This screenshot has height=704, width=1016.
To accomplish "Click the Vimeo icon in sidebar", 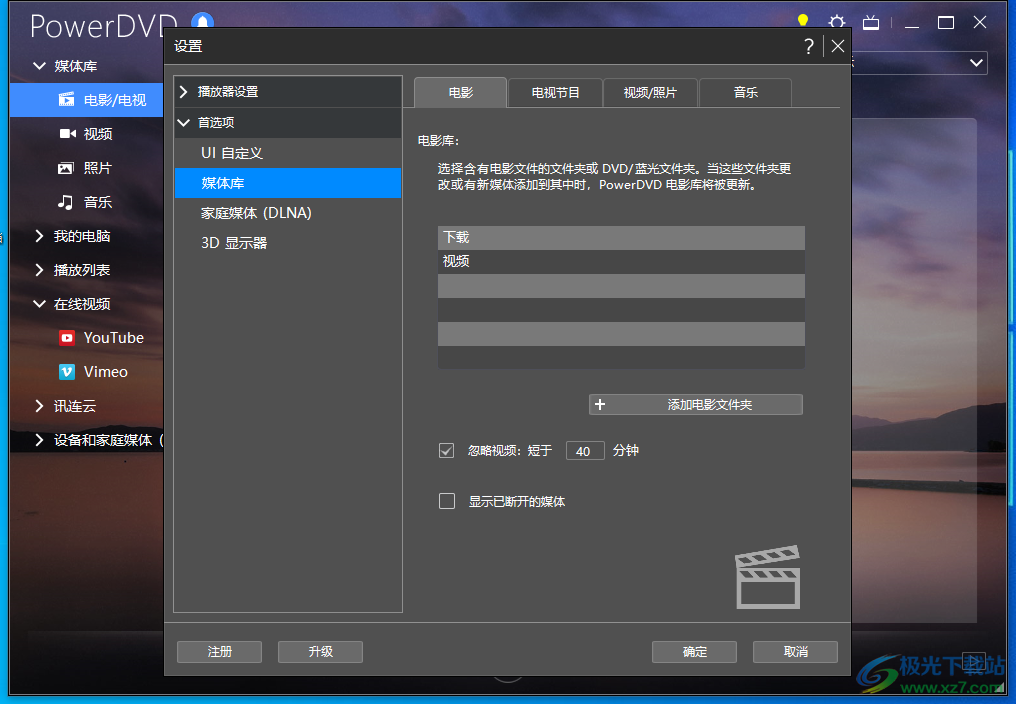I will click(x=67, y=371).
